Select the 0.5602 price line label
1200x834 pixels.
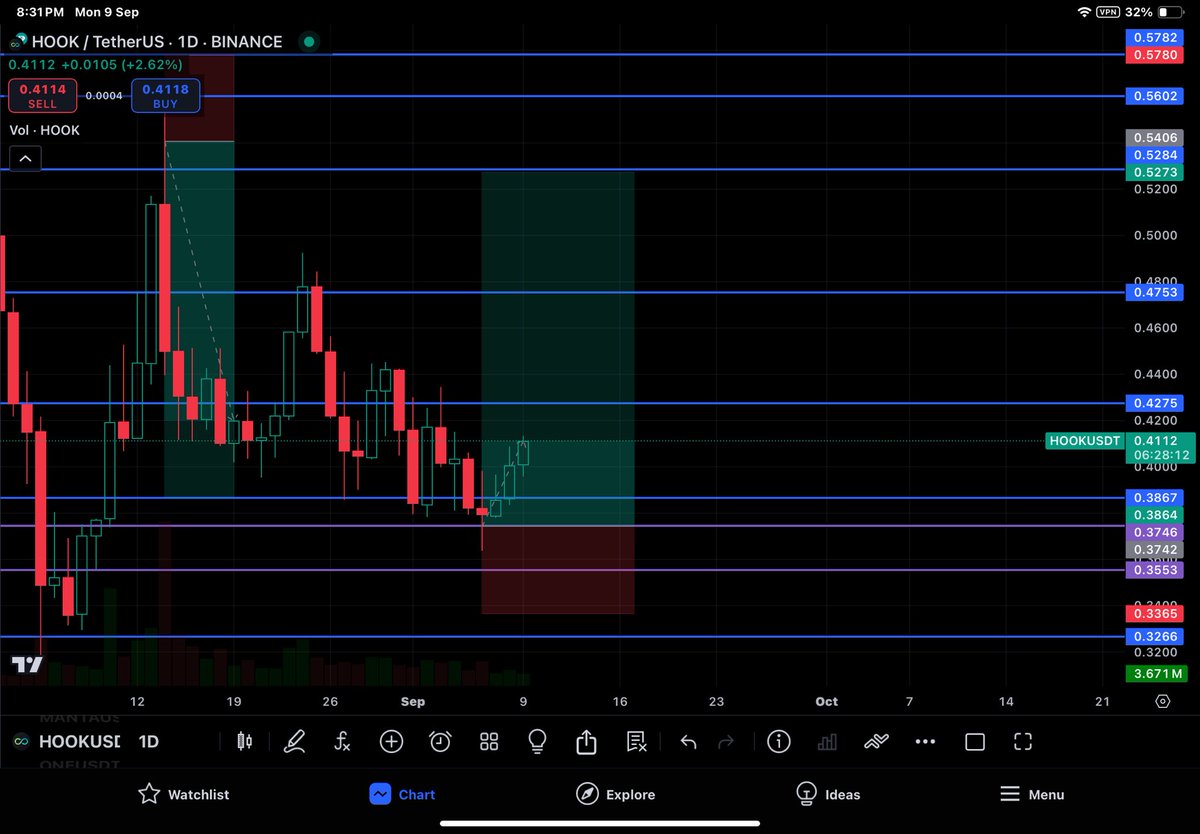click(x=1155, y=96)
